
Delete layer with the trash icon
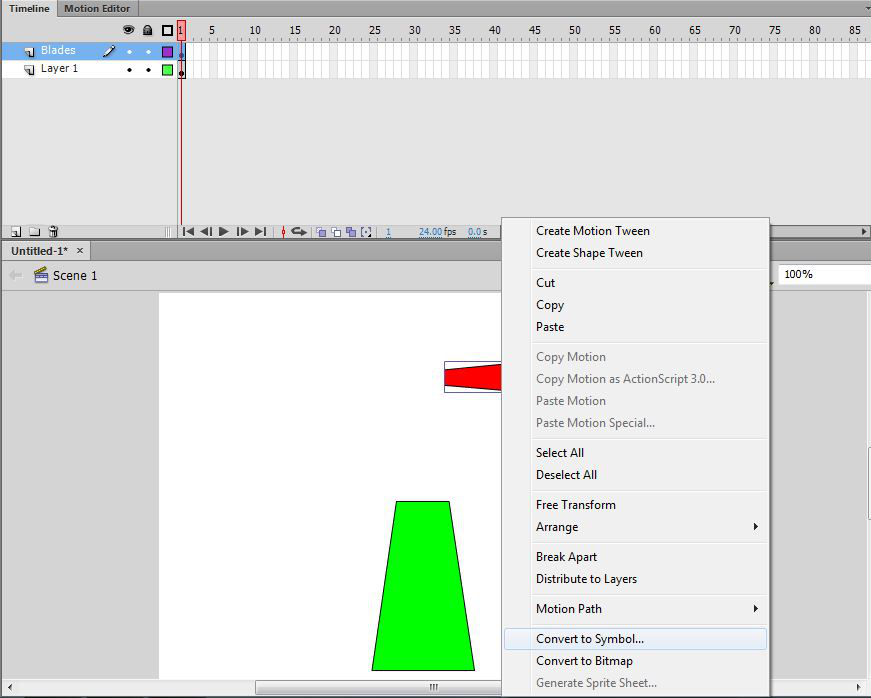click(x=53, y=232)
